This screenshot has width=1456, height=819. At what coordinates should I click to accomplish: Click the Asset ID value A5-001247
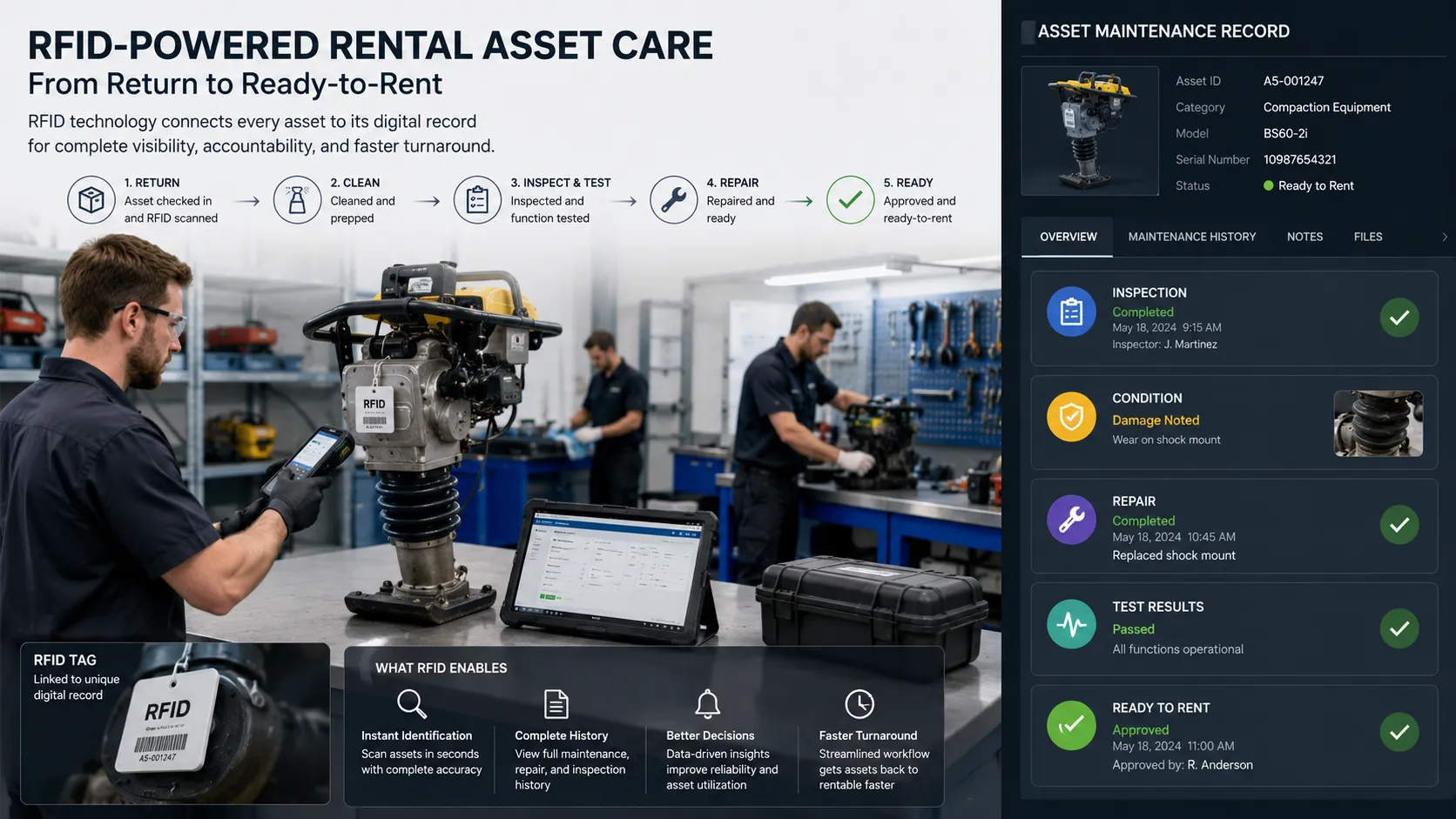(1293, 81)
